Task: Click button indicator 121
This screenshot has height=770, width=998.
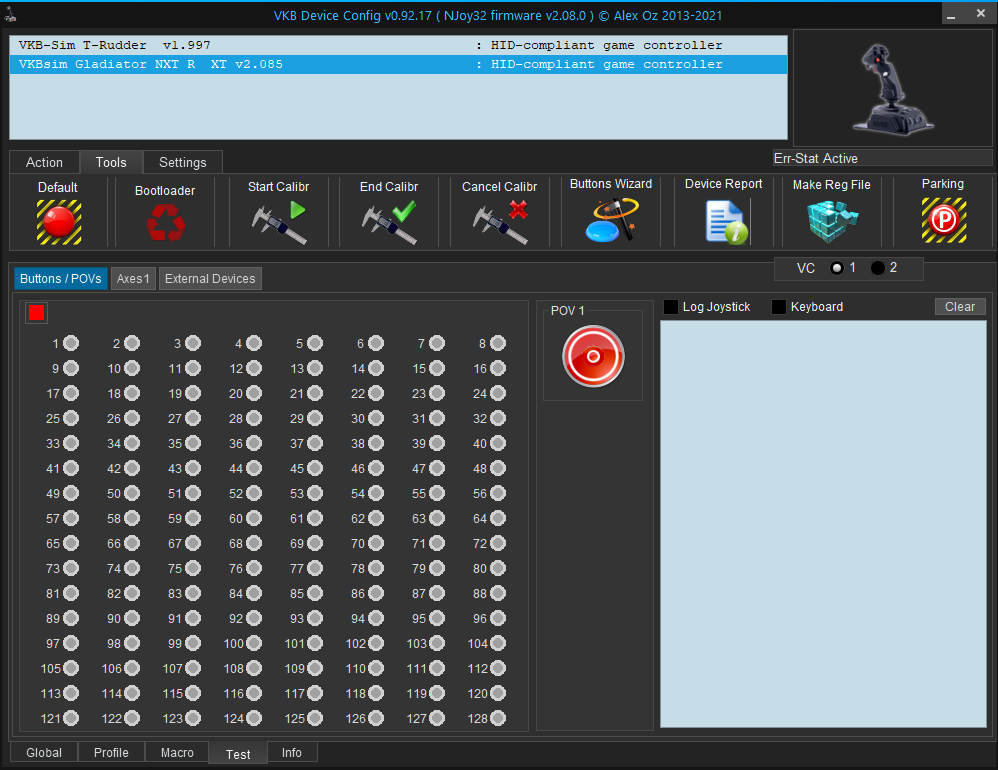Action: coord(71,718)
